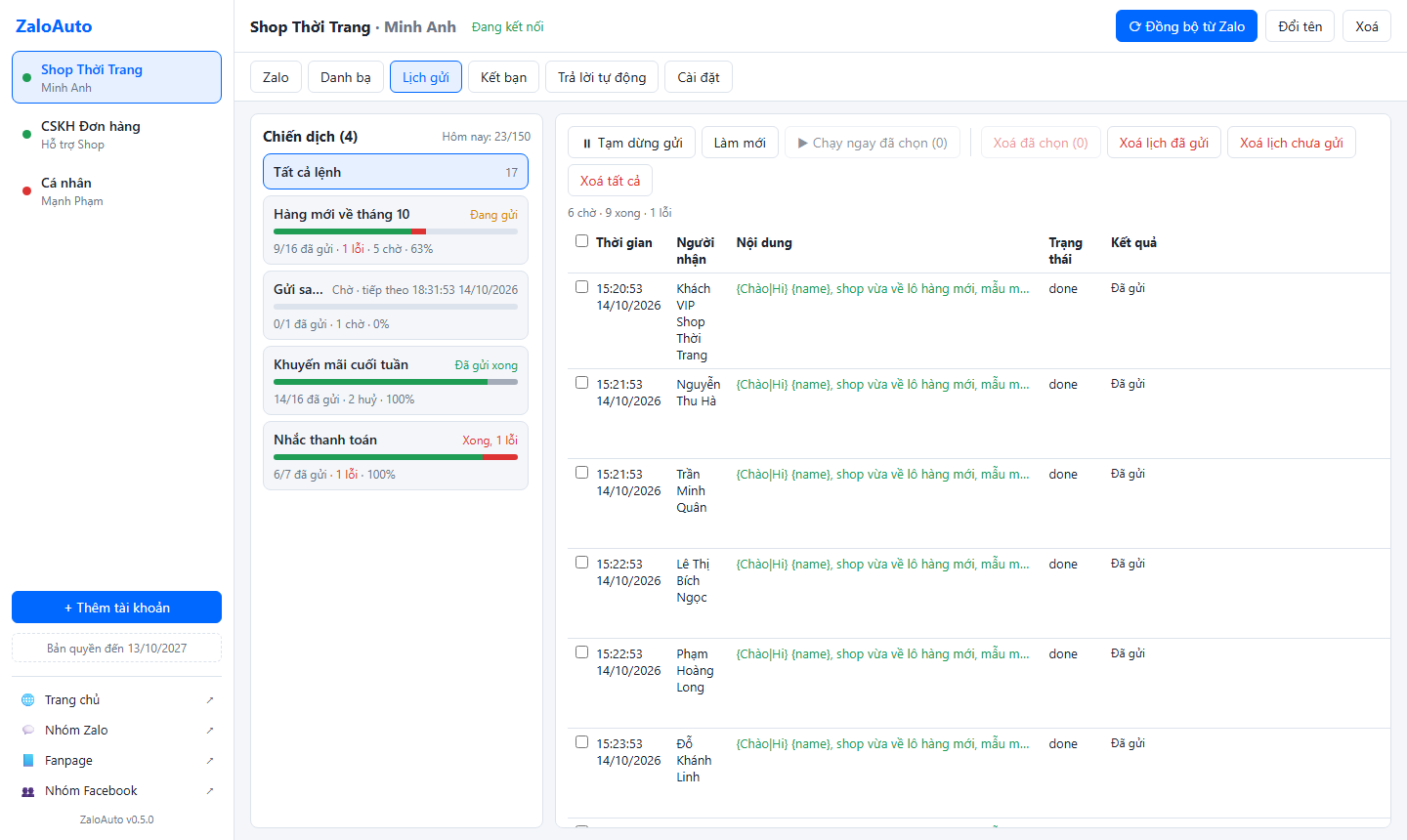Viewport: 1407px width, 840px height.
Task: Open Khuyến mãi cuối tuần campaign card
Action: [x=396, y=381]
